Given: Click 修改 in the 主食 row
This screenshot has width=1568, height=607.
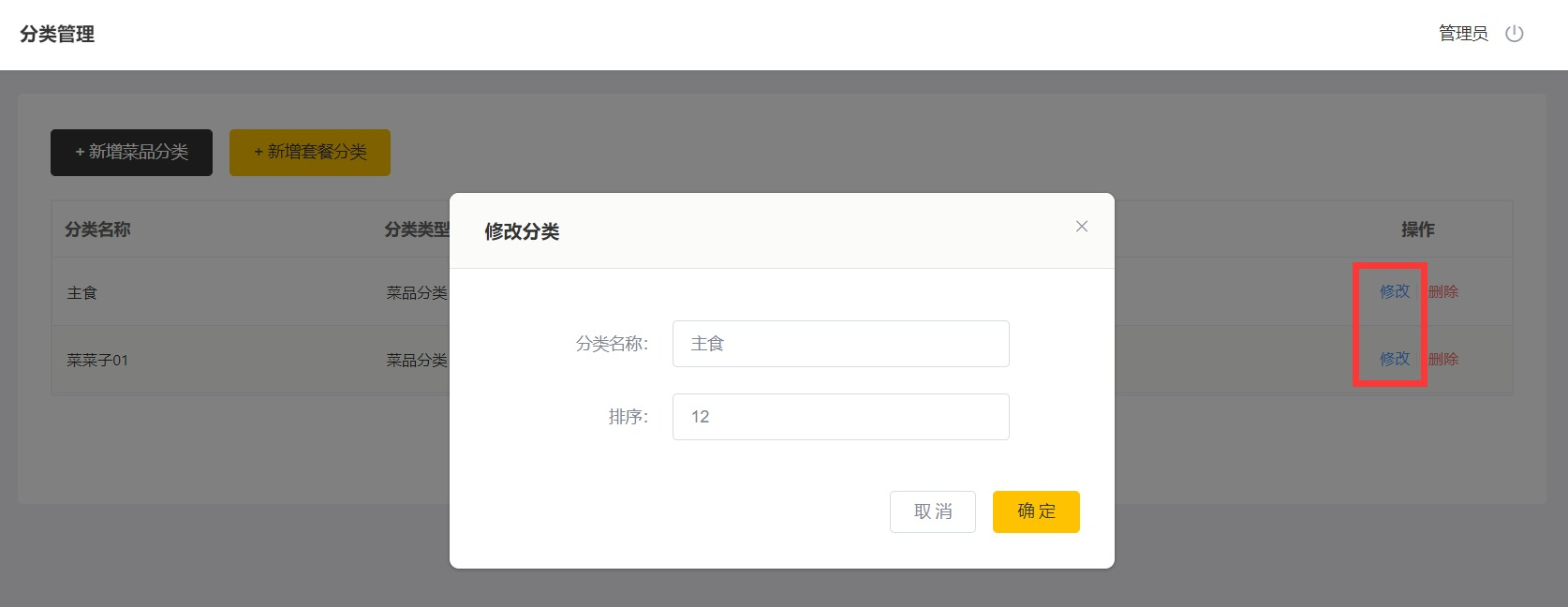Looking at the screenshot, I should (1395, 291).
